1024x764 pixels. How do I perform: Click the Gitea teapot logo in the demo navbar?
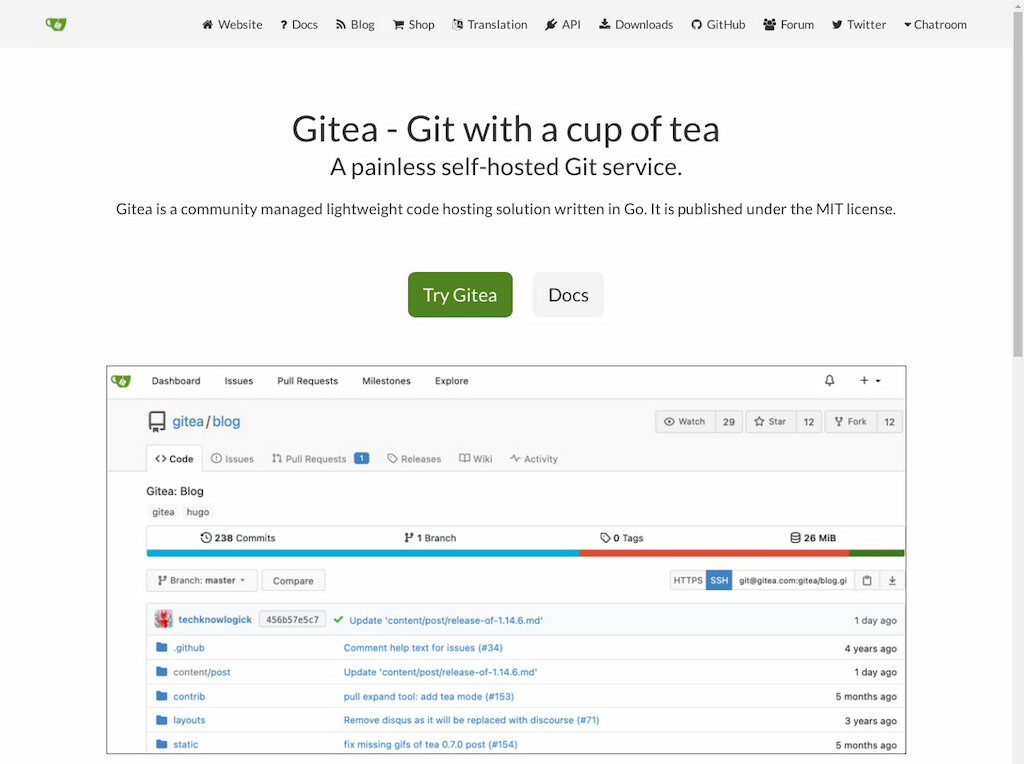pyautogui.click(x=121, y=381)
